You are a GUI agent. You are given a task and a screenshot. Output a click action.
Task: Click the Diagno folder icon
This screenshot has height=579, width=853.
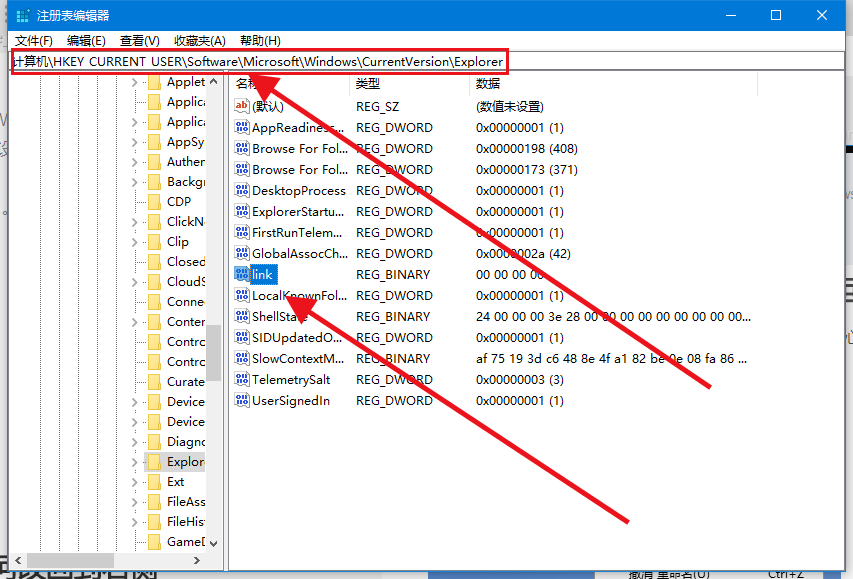[x=154, y=442]
